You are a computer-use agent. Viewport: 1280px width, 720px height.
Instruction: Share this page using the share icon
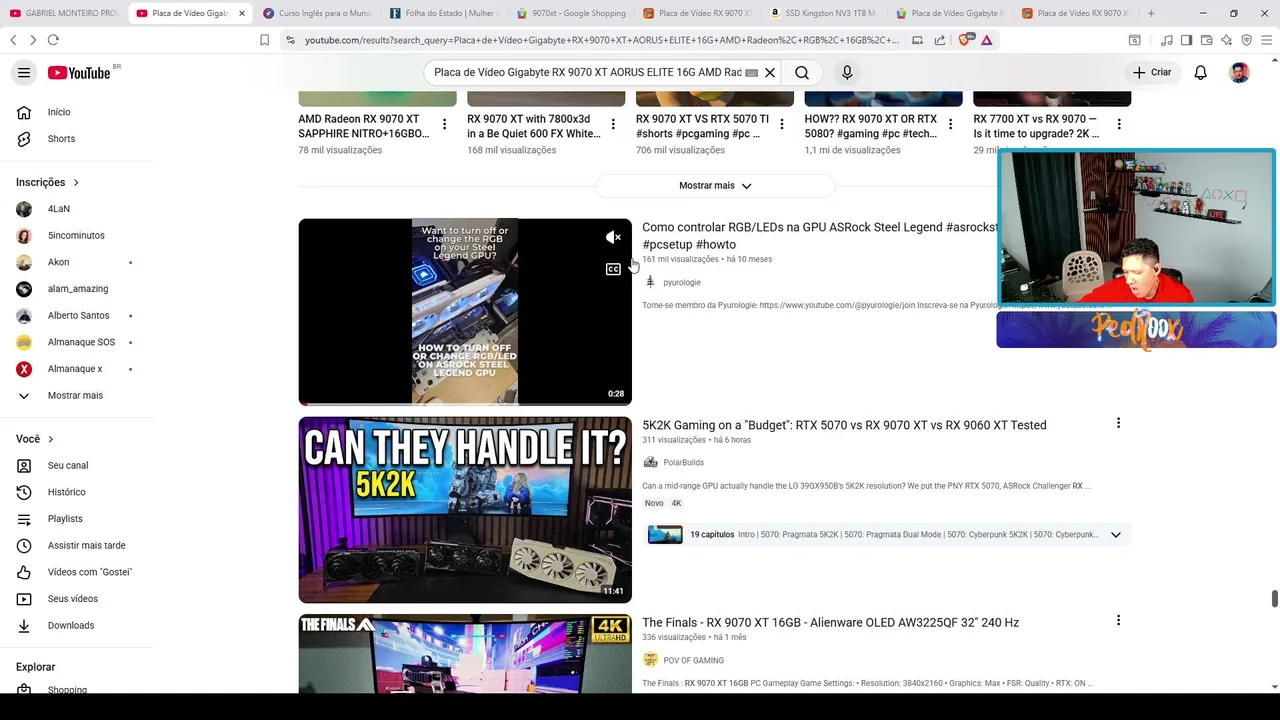tap(940, 40)
